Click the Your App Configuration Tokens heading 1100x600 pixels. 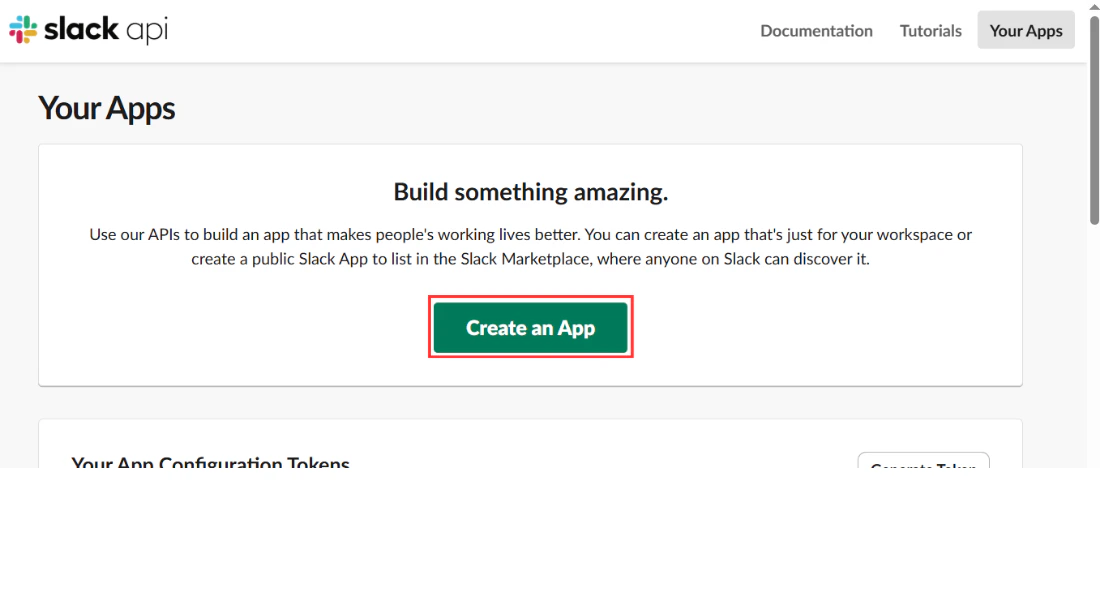click(x=210, y=462)
